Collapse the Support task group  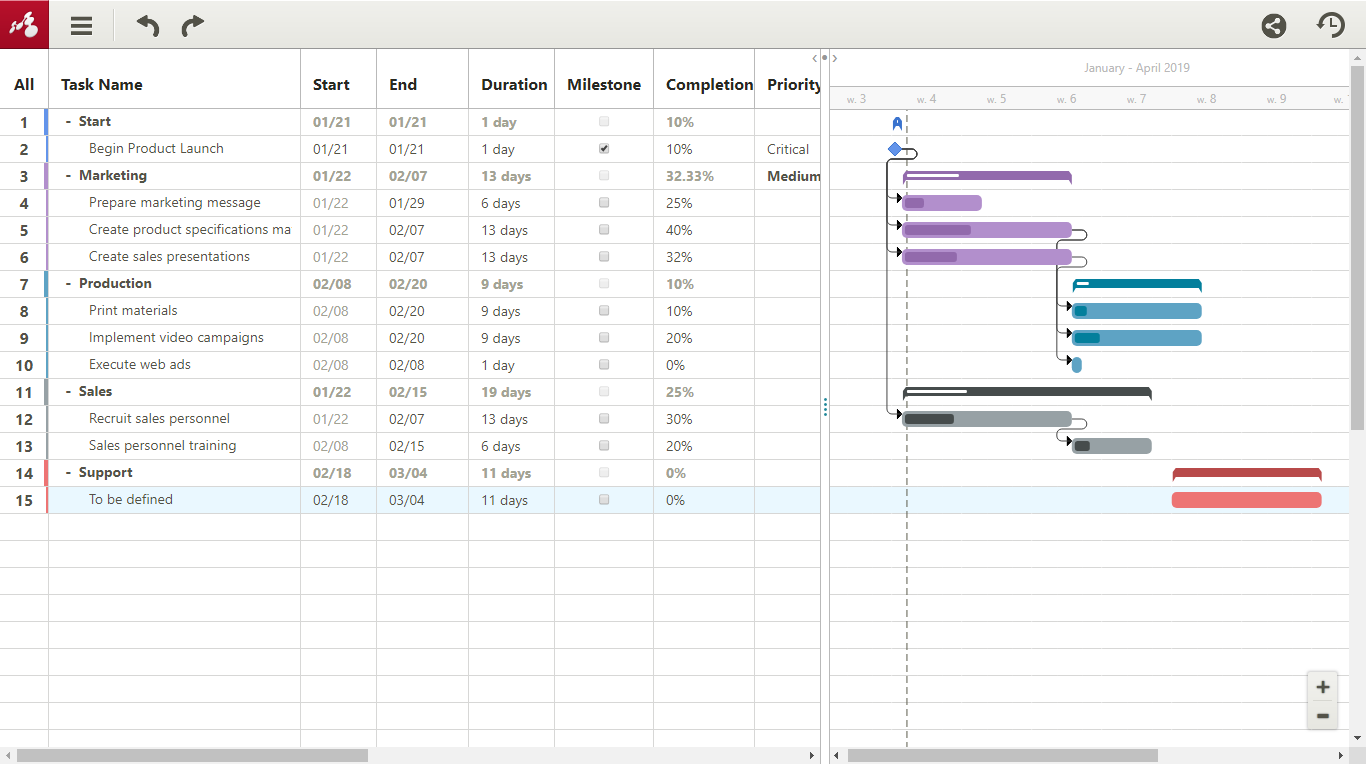(x=68, y=473)
